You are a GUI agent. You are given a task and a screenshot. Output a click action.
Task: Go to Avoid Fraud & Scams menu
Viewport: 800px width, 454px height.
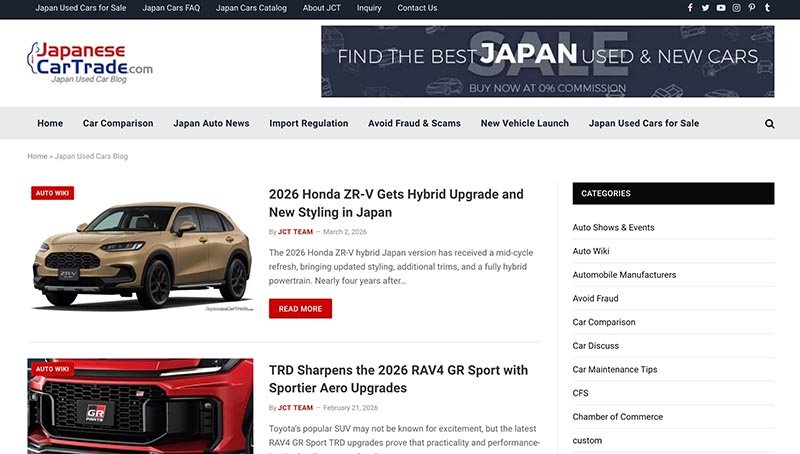[x=414, y=124]
